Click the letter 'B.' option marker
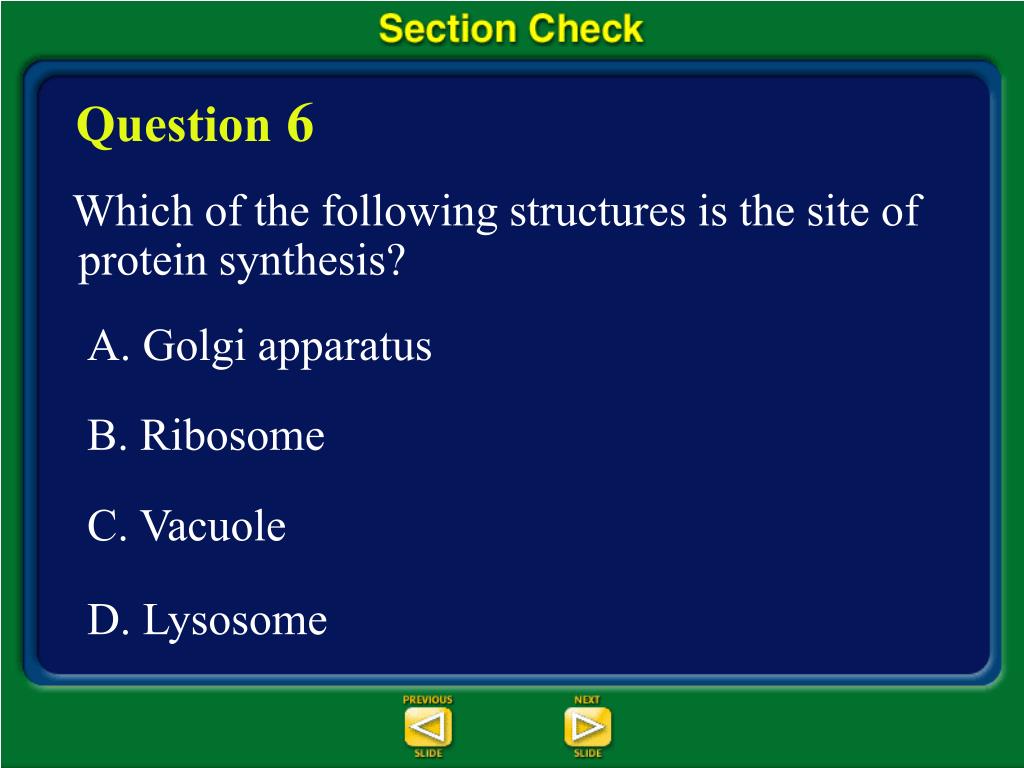The width and height of the screenshot is (1024, 768). (107, 435)
